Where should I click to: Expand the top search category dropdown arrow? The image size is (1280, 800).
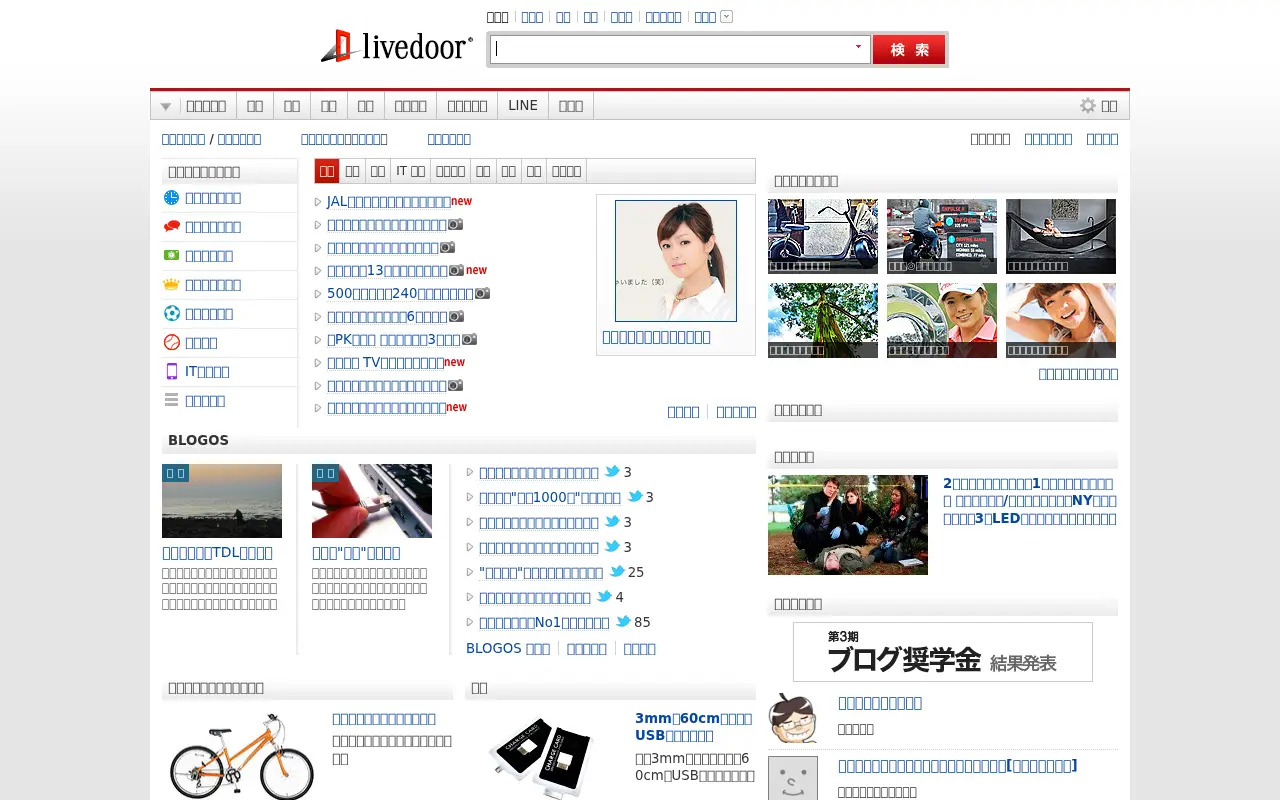coord(727,16)
